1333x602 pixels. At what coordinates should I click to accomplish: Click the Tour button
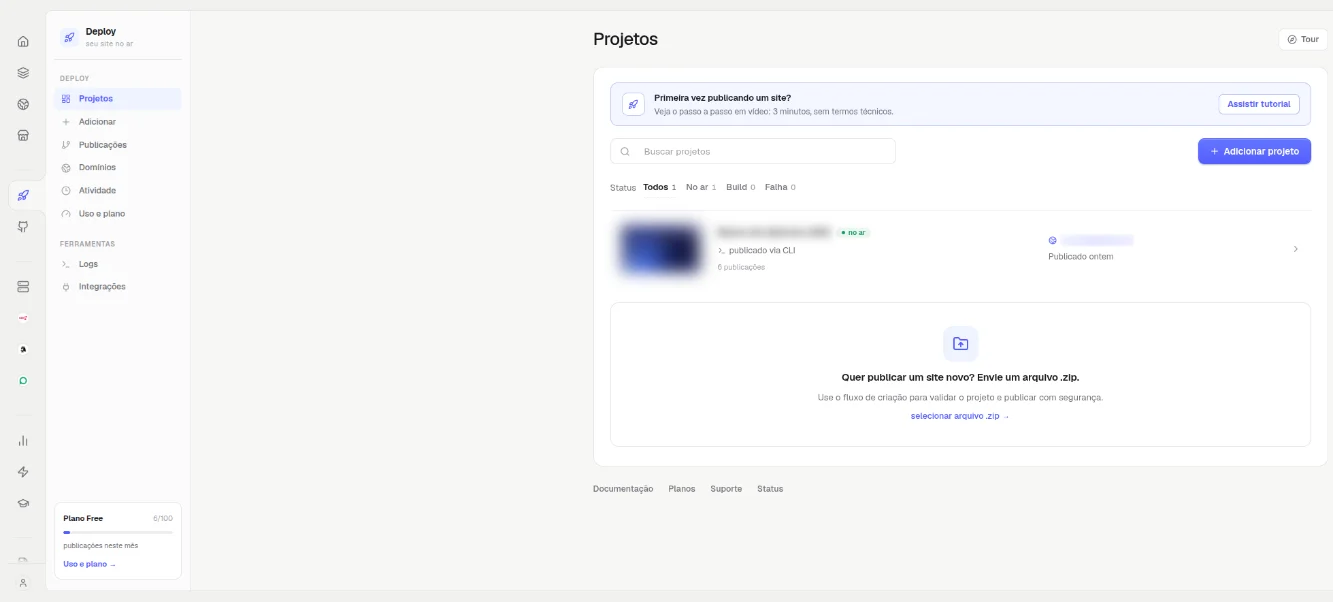click(1303, 39)
